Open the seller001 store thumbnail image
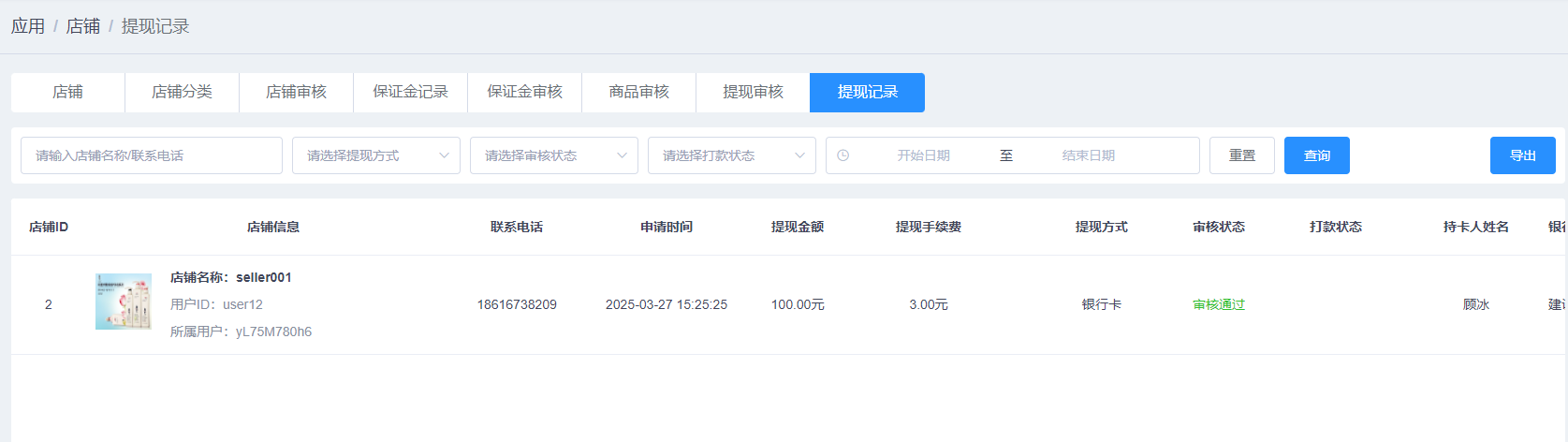Screen dimensions: 1568x442 (x=124, y=302)
